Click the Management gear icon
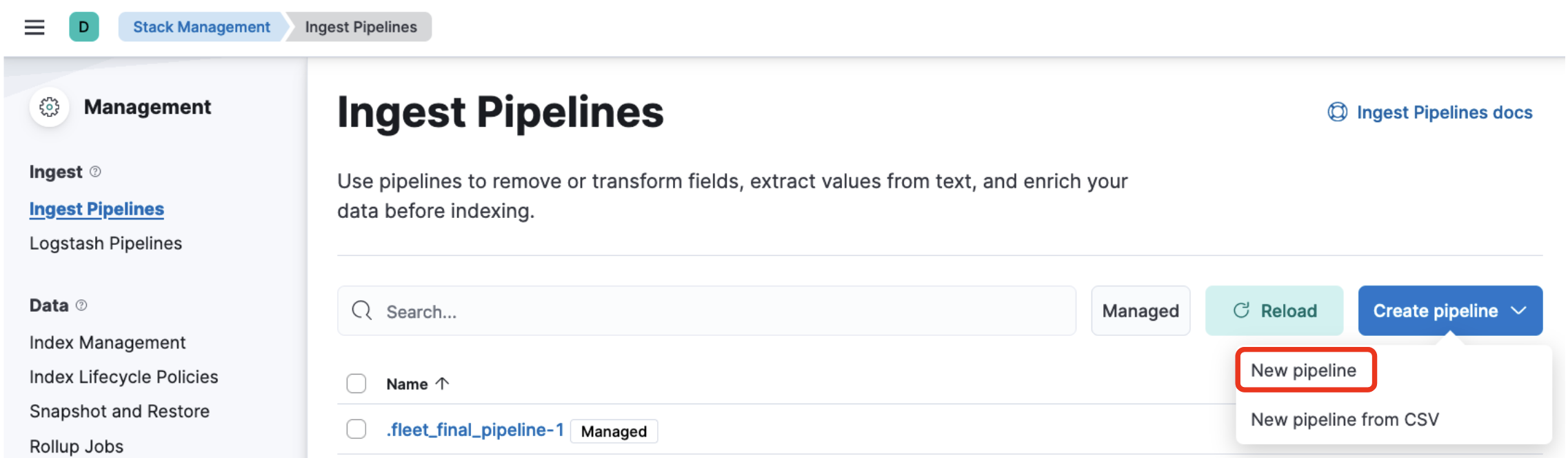This screenshot has width=1568, height=458. click(x=50, y=107)
